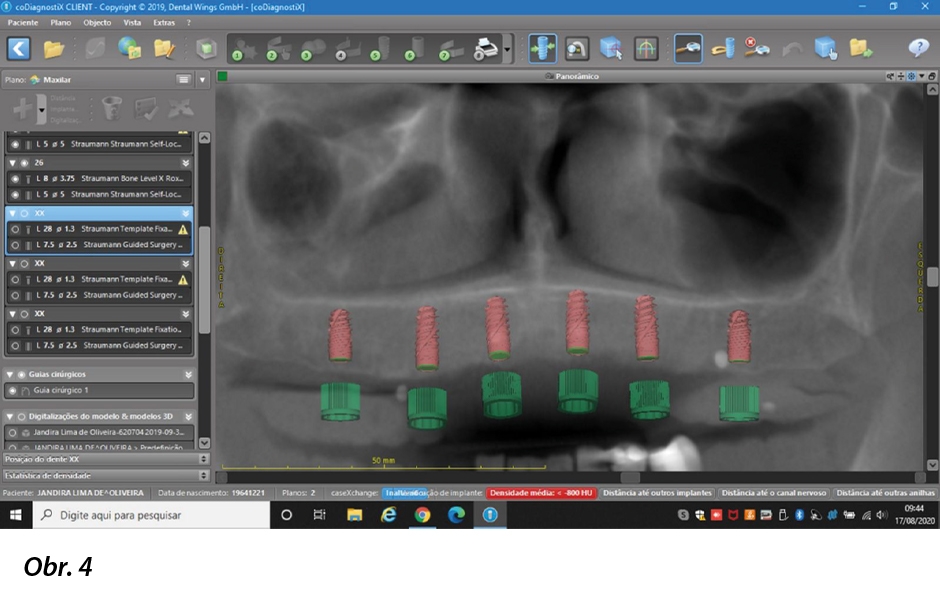940x600 pixels.
Task: Click double chevron on Guias cirúrgicos header
Action: tap(188, 375)
